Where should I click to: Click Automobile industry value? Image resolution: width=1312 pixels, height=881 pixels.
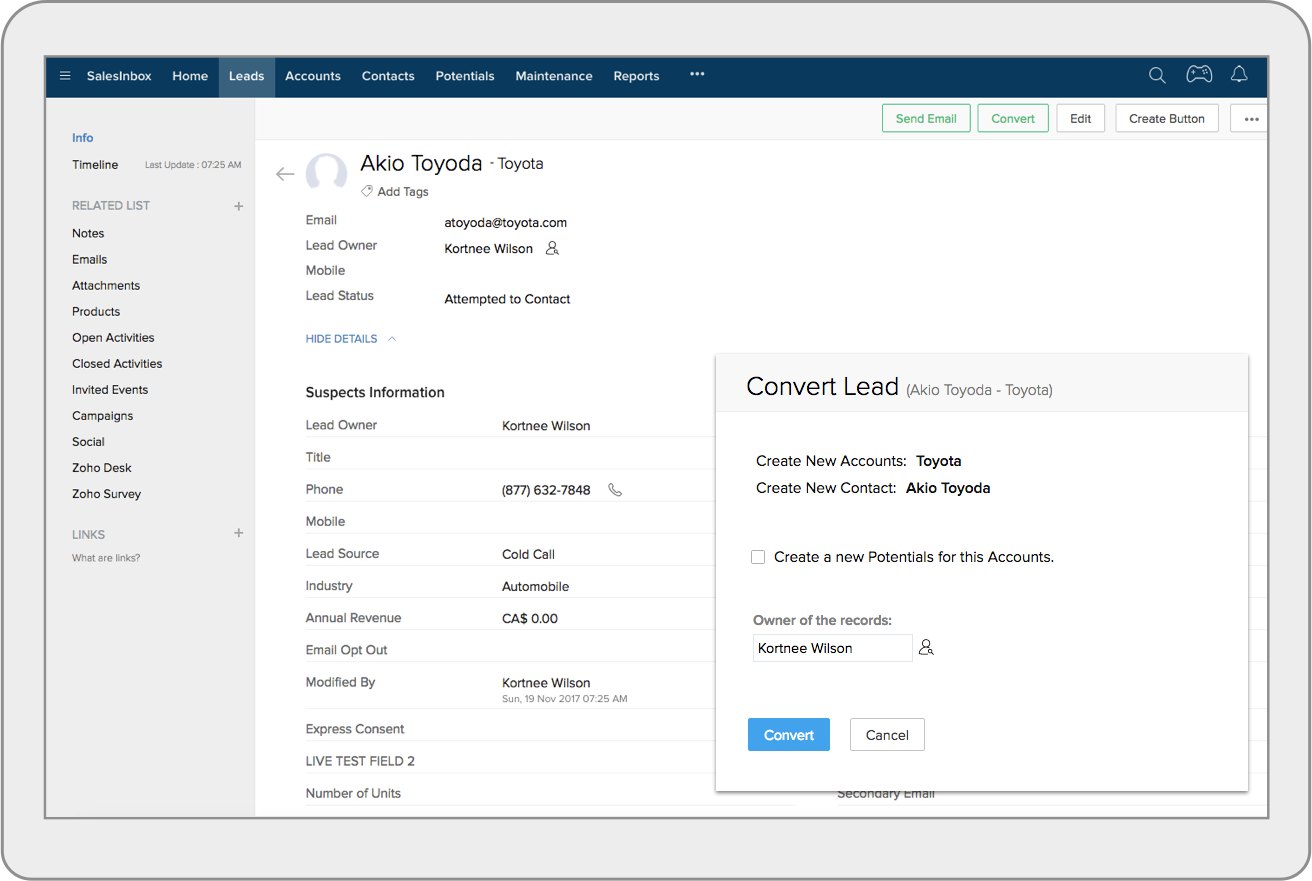(x=536, y=586)
